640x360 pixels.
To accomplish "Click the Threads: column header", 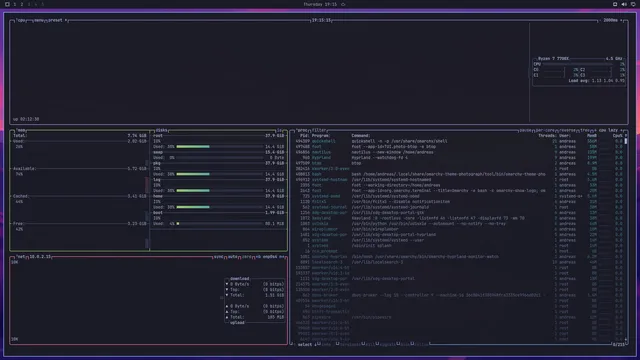I will click(548, 136).
